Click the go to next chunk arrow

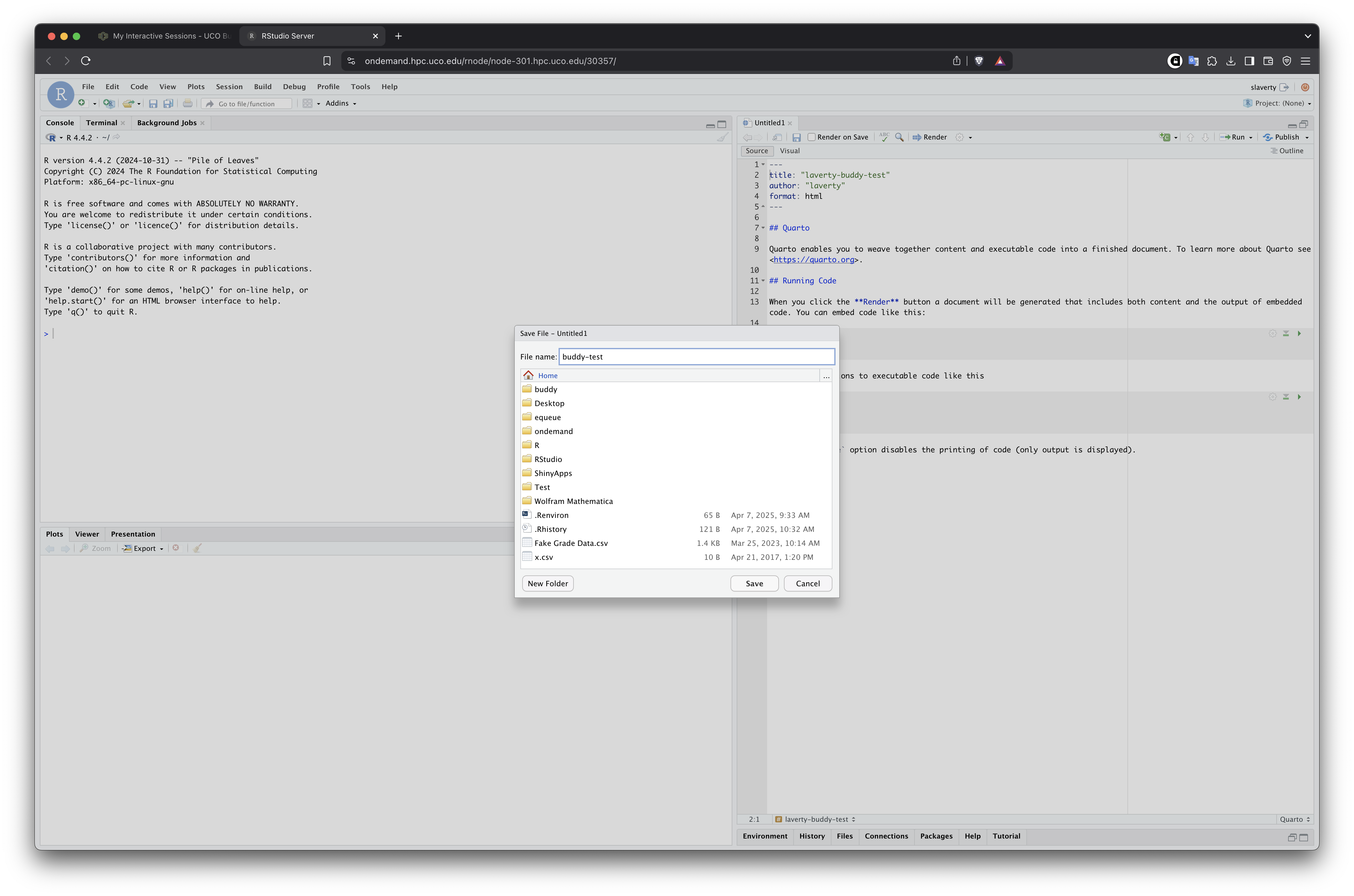click(x=1205, y=137)
